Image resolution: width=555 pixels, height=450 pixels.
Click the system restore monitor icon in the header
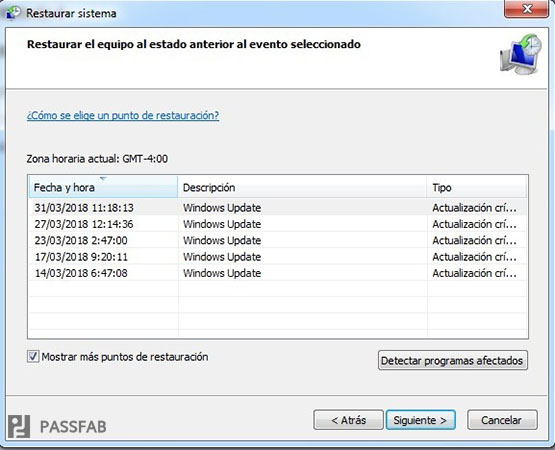click(521, 54)
